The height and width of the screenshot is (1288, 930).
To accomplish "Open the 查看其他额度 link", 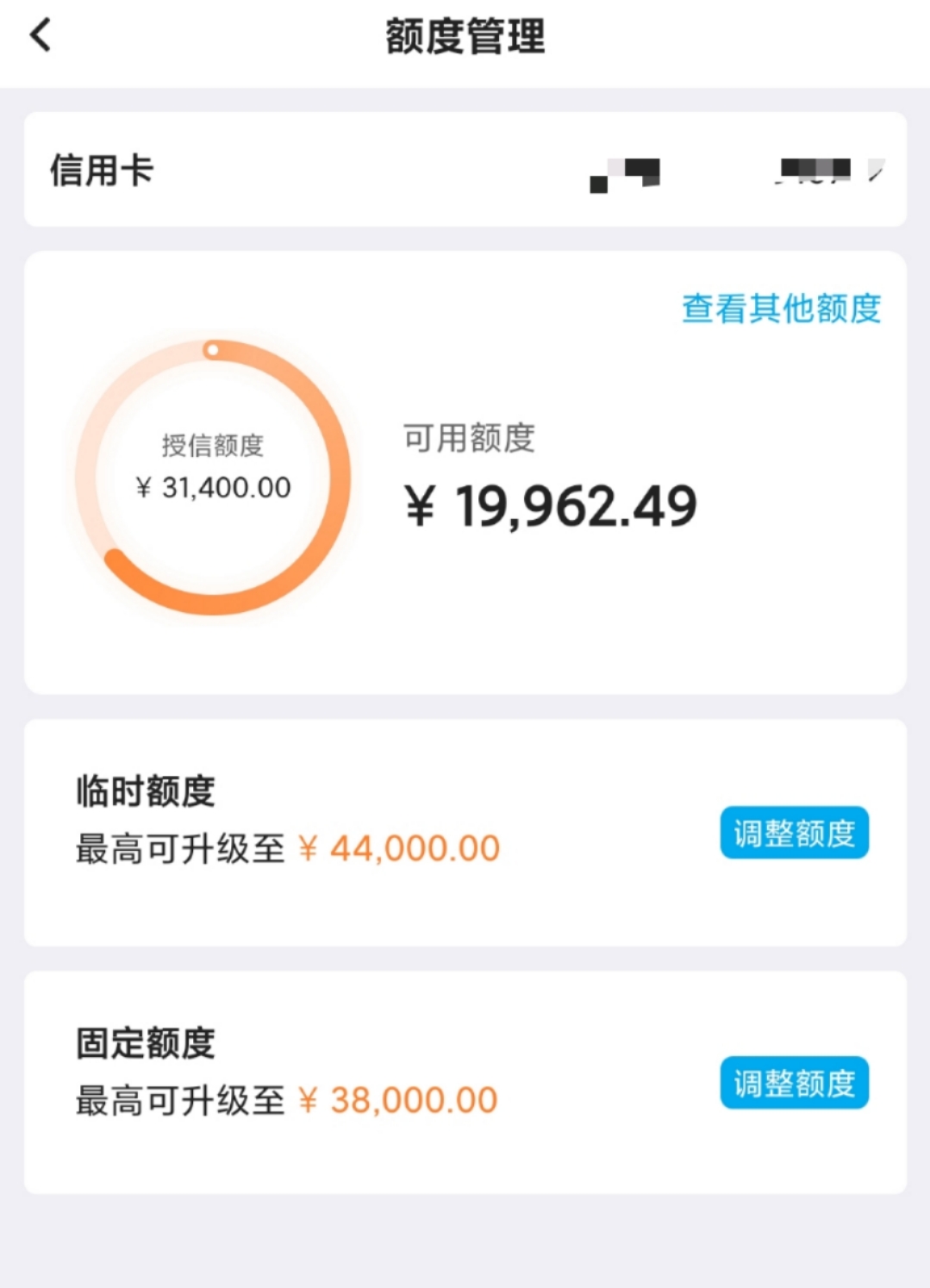I will click(x=782, y=308).
